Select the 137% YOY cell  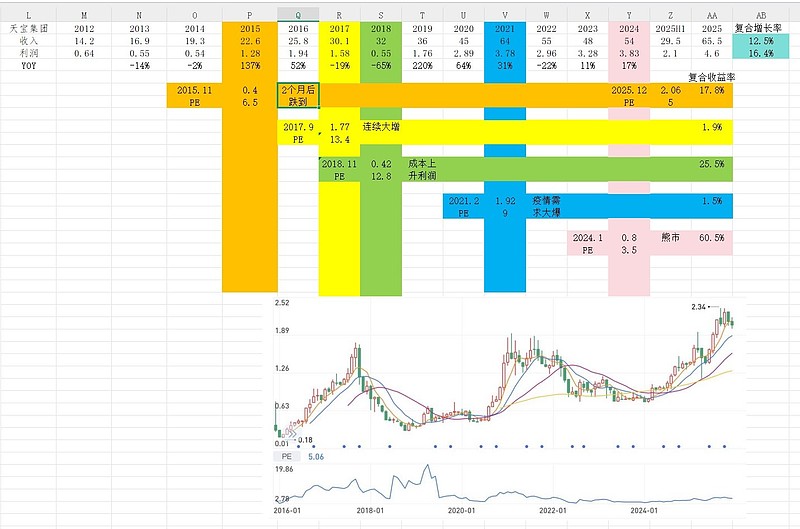point(249,65)
